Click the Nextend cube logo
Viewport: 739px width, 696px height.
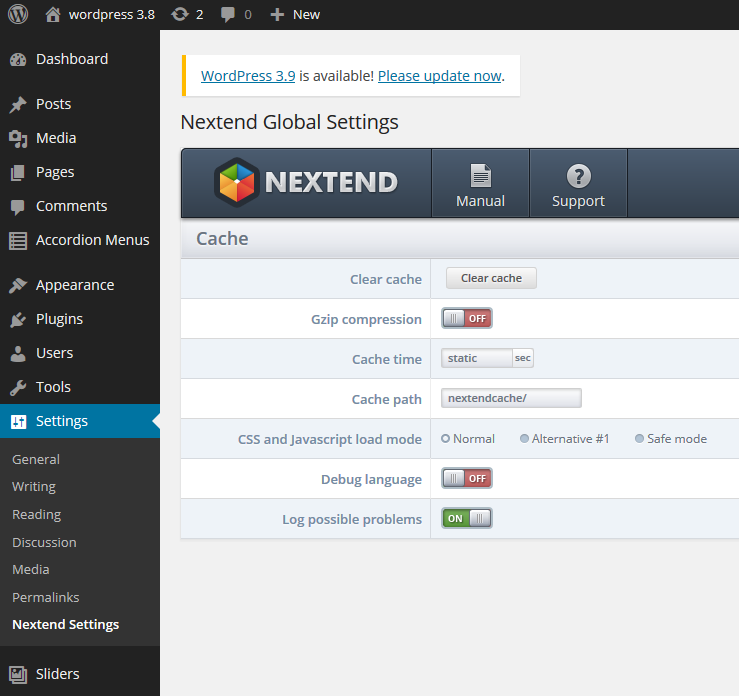click(x=237, y=182)
